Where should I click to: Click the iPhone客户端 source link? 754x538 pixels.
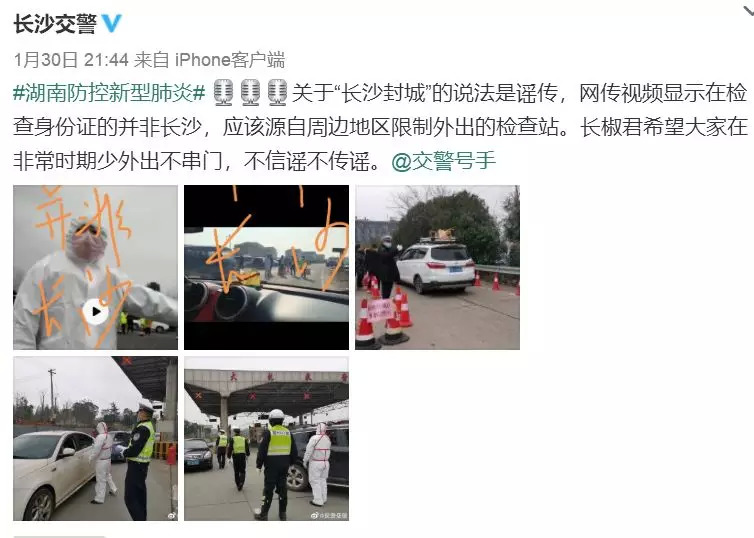pos(230,60)
